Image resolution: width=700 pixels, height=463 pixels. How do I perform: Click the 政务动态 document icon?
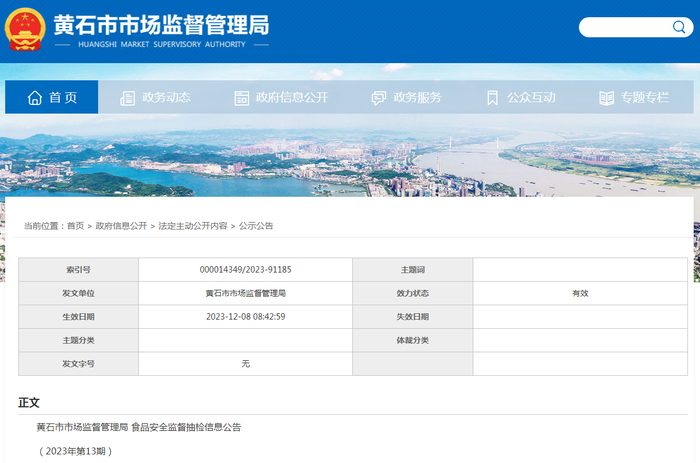pos(127,98)
